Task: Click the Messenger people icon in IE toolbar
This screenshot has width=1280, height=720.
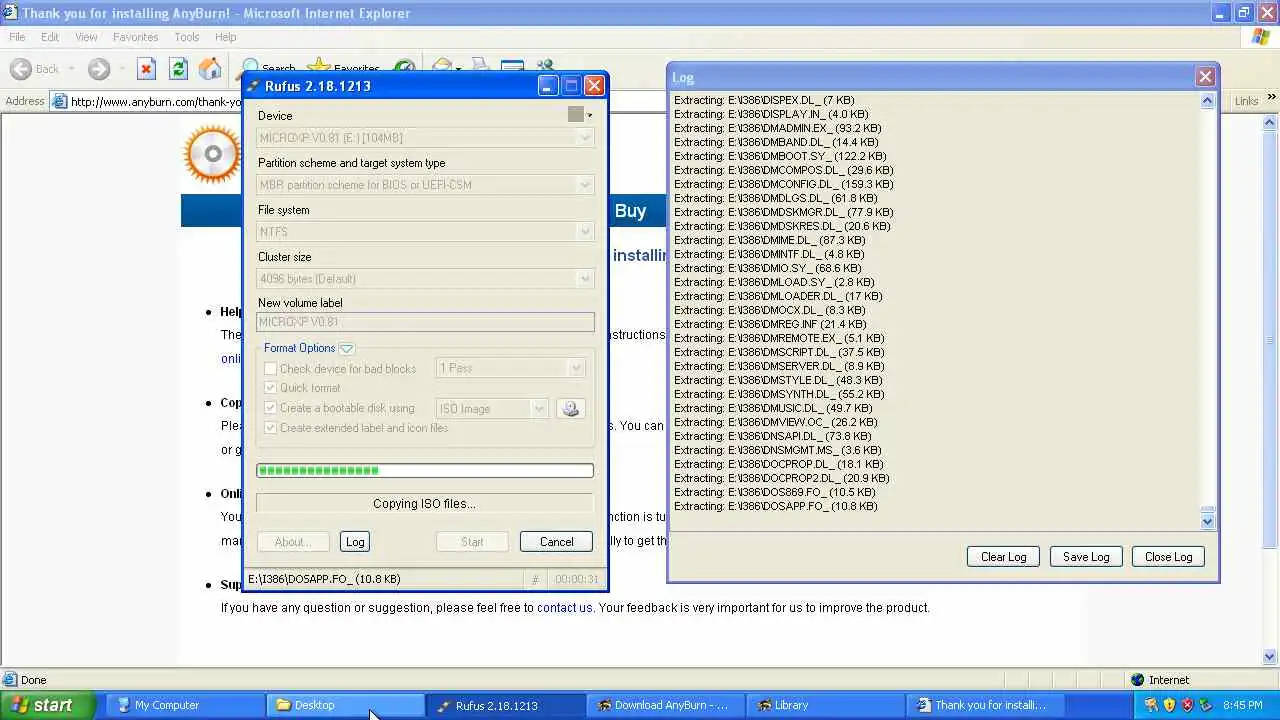Action: coord(546,66)
